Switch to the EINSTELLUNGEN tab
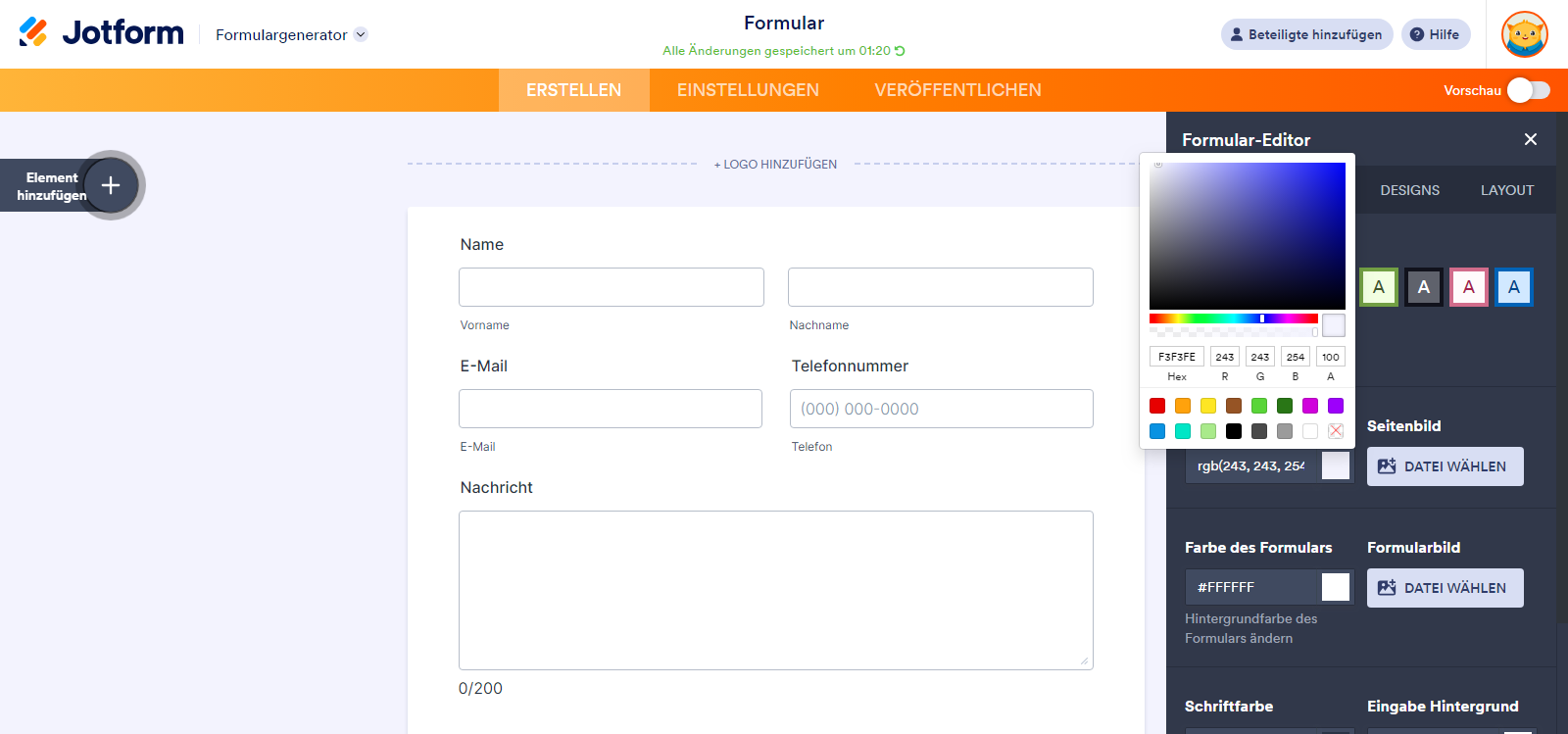1568x734 pixels. coord(748,90)
